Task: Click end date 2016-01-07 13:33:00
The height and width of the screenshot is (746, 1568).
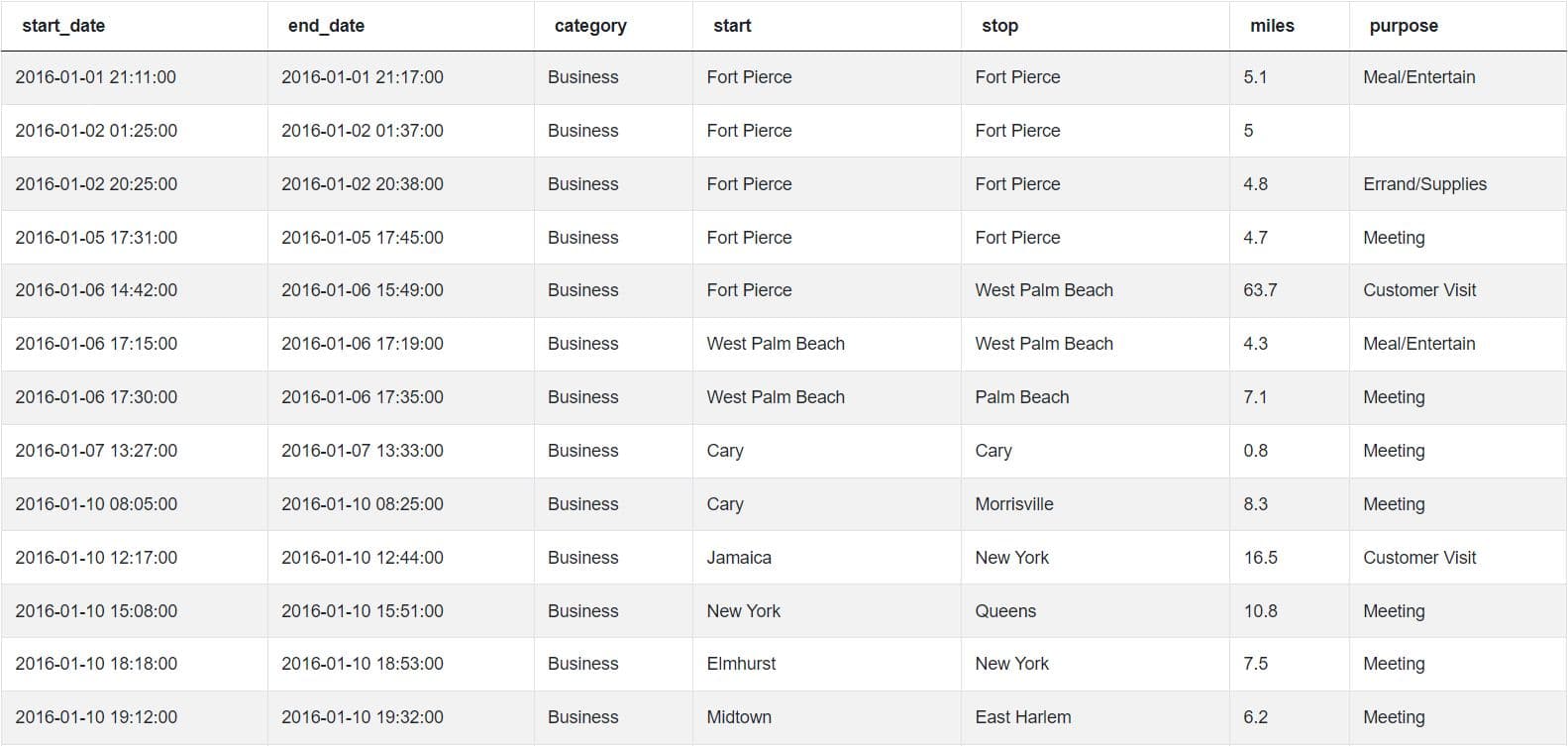Action: (x=362, y=451)
